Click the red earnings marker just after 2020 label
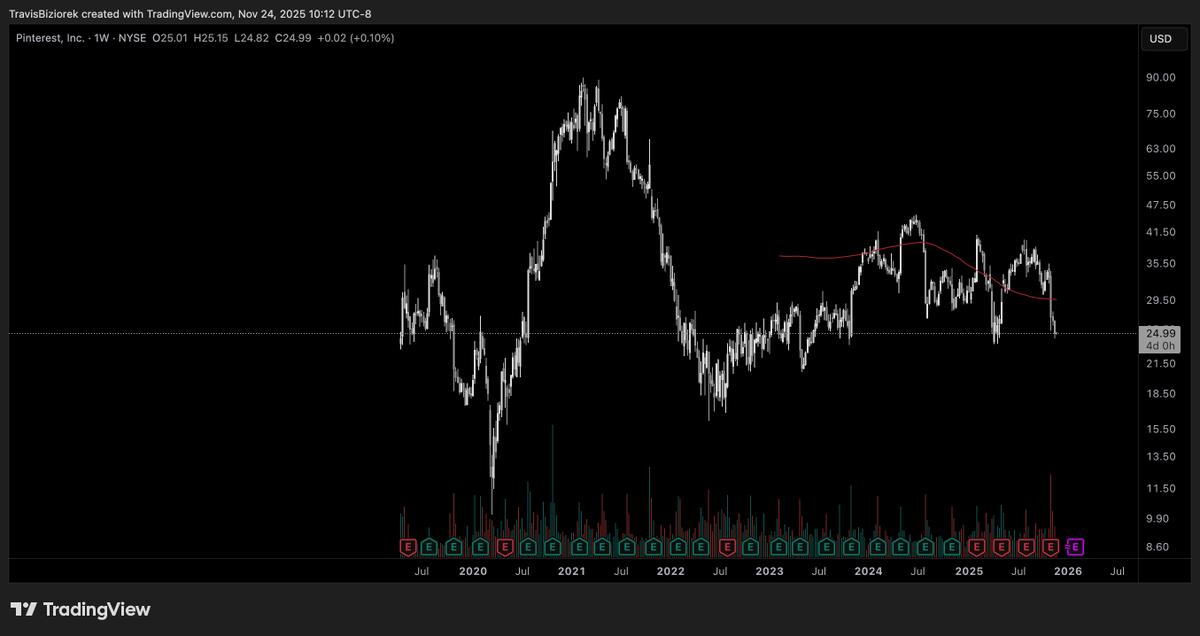The width and height of the screenshot is (1200, 636). click(505, 547)
